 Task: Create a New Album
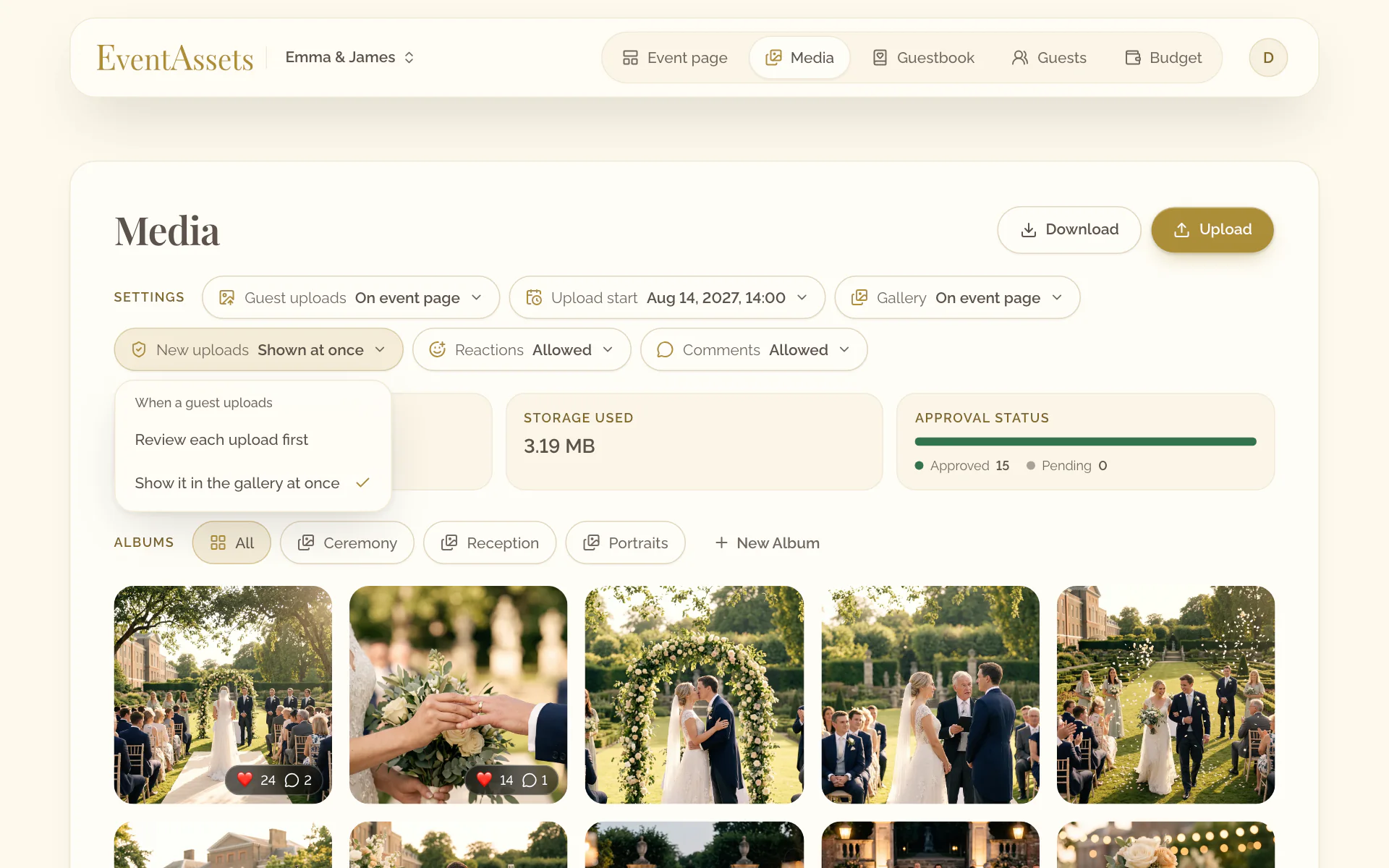click(x=767, y=543)
